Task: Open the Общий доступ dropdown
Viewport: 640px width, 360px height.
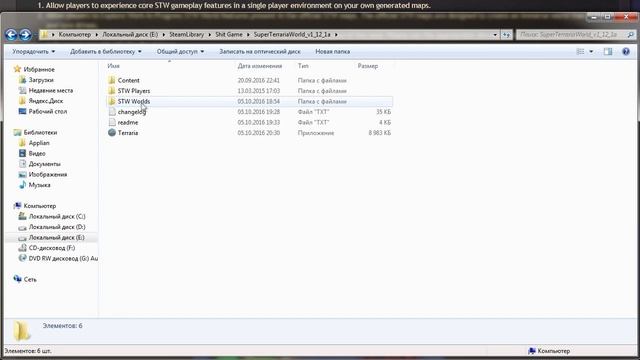Action: (x=180, y=51)
